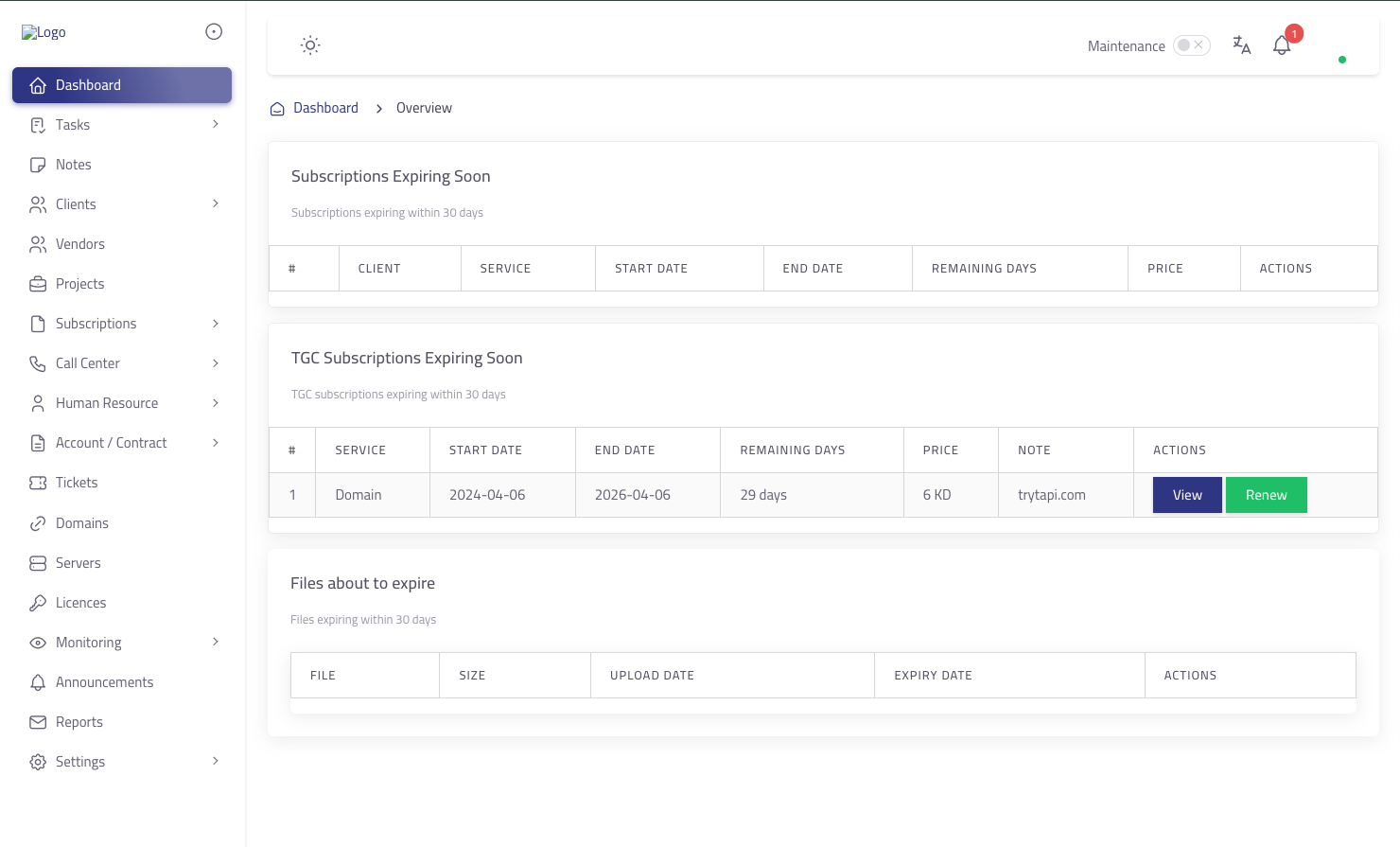Open Tickets using its sidebar icon
The image size is (1400, 847).
point(38,483)
